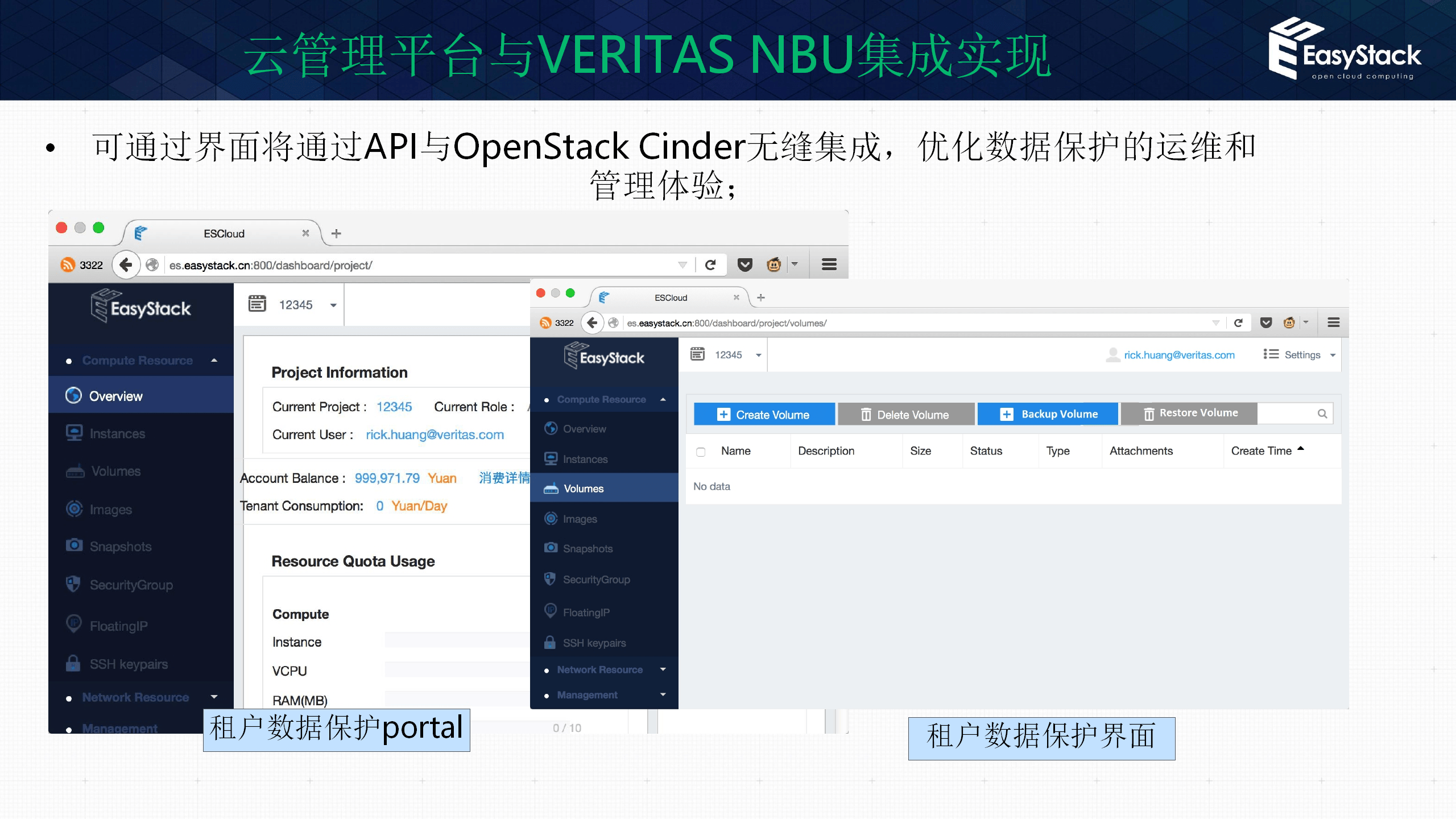The width and height of the screenshot is (1456, 819).
Task: Open Instances in the left dashboard sidebar
Action: point(117,433)
